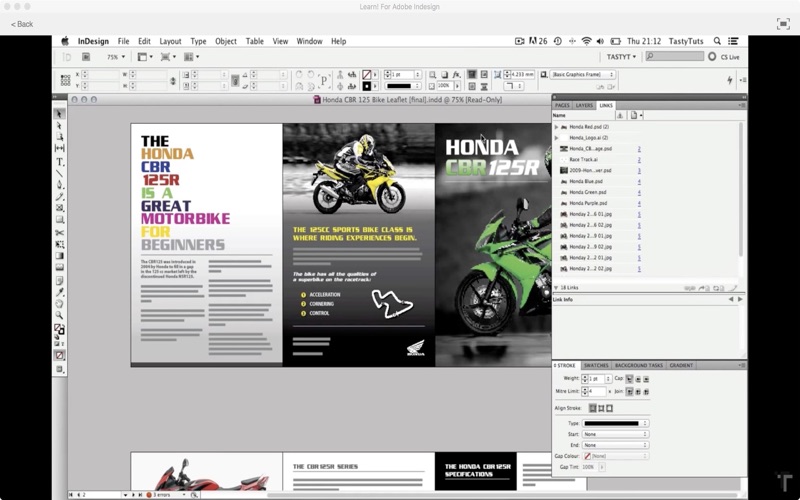The image size is (800, 500).
Task: Select the round join option
Action: 638,391
